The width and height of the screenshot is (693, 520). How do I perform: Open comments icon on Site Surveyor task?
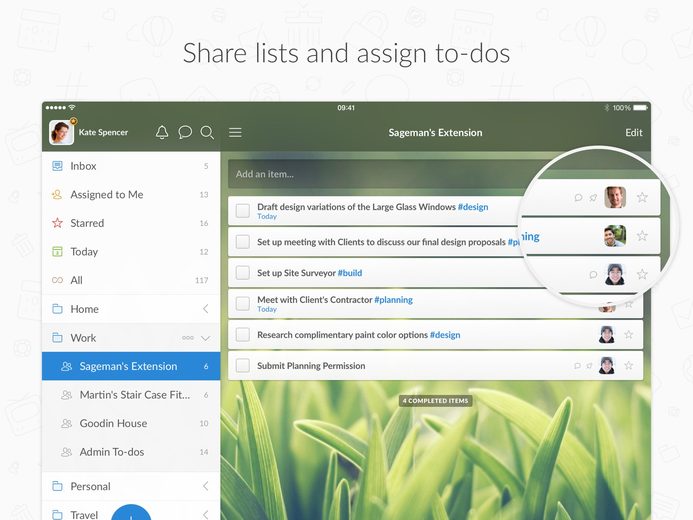(x=593, y=274)
